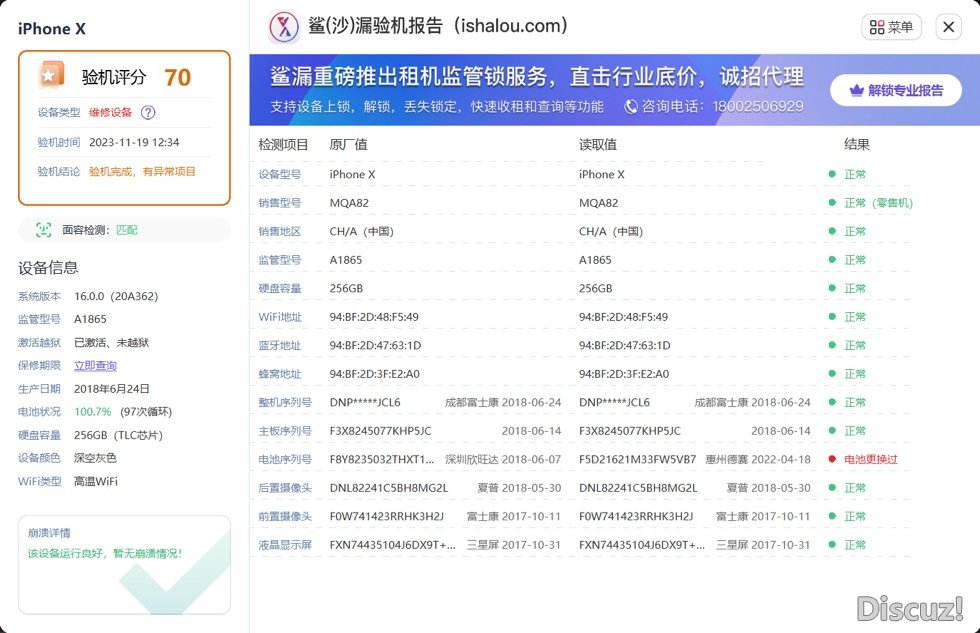This screenshot has height=633, width=980.
Task: Click the report title 鲨(沙)漏验机报告
Action: tap(438, 26)
